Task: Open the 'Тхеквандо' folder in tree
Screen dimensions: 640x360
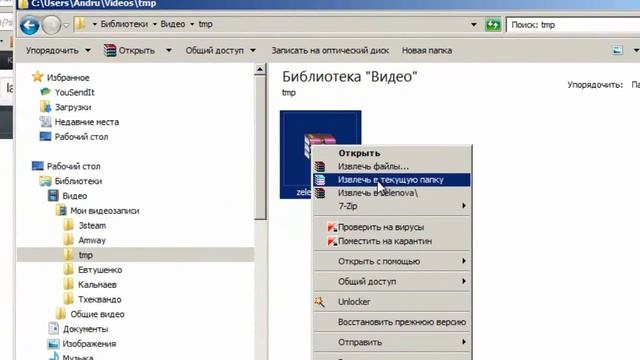Action: pyautogui.click(x=100, y=299)
